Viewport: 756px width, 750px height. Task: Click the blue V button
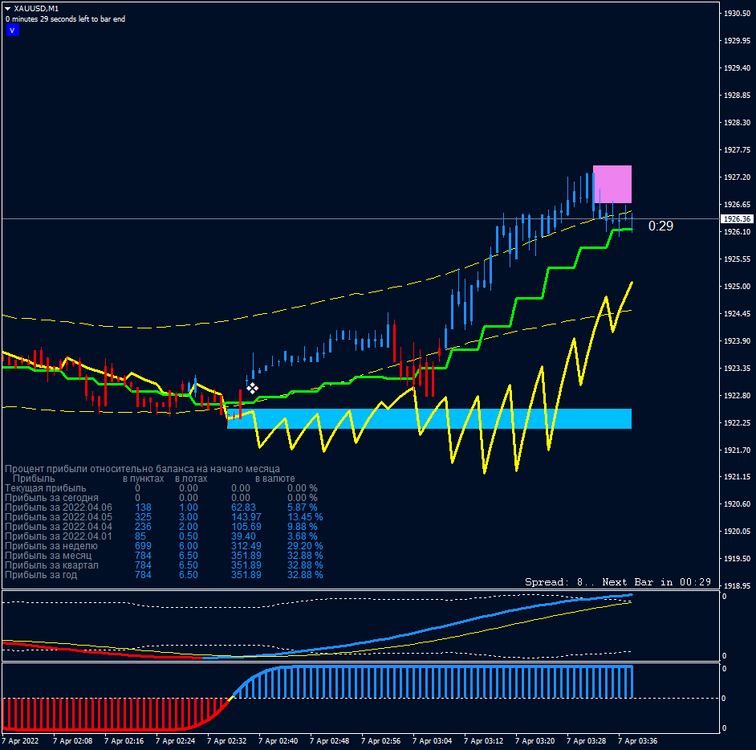click(13, 30)
